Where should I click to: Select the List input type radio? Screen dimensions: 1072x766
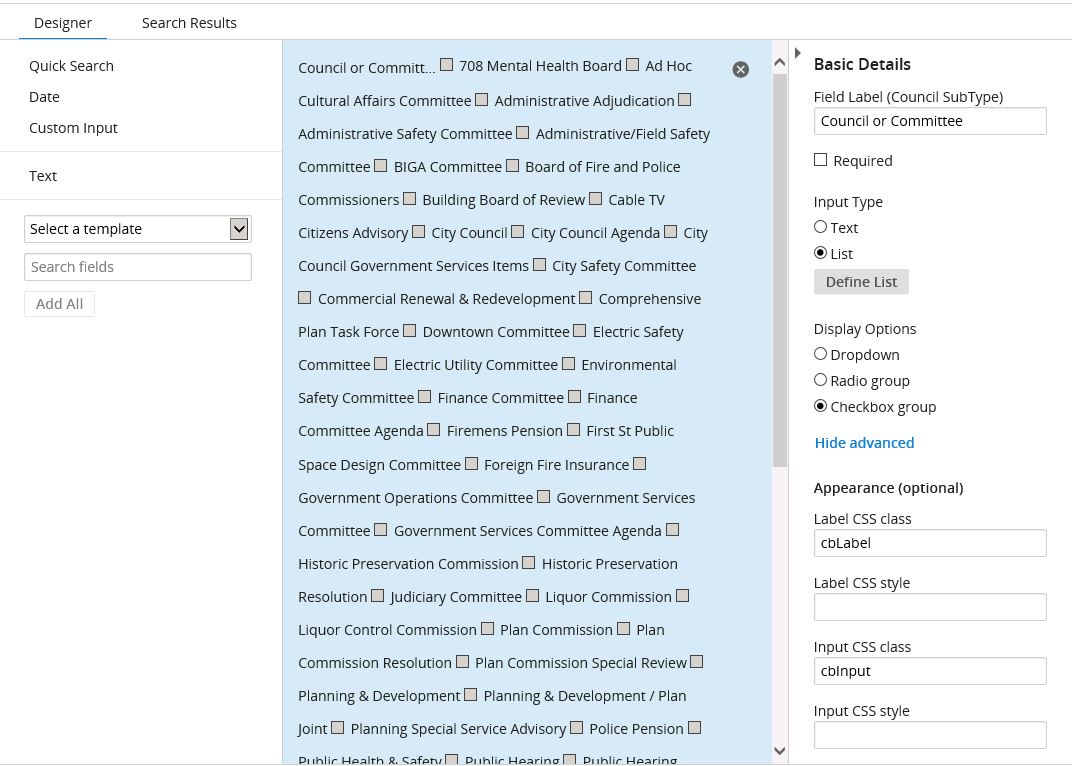(820, 252)
